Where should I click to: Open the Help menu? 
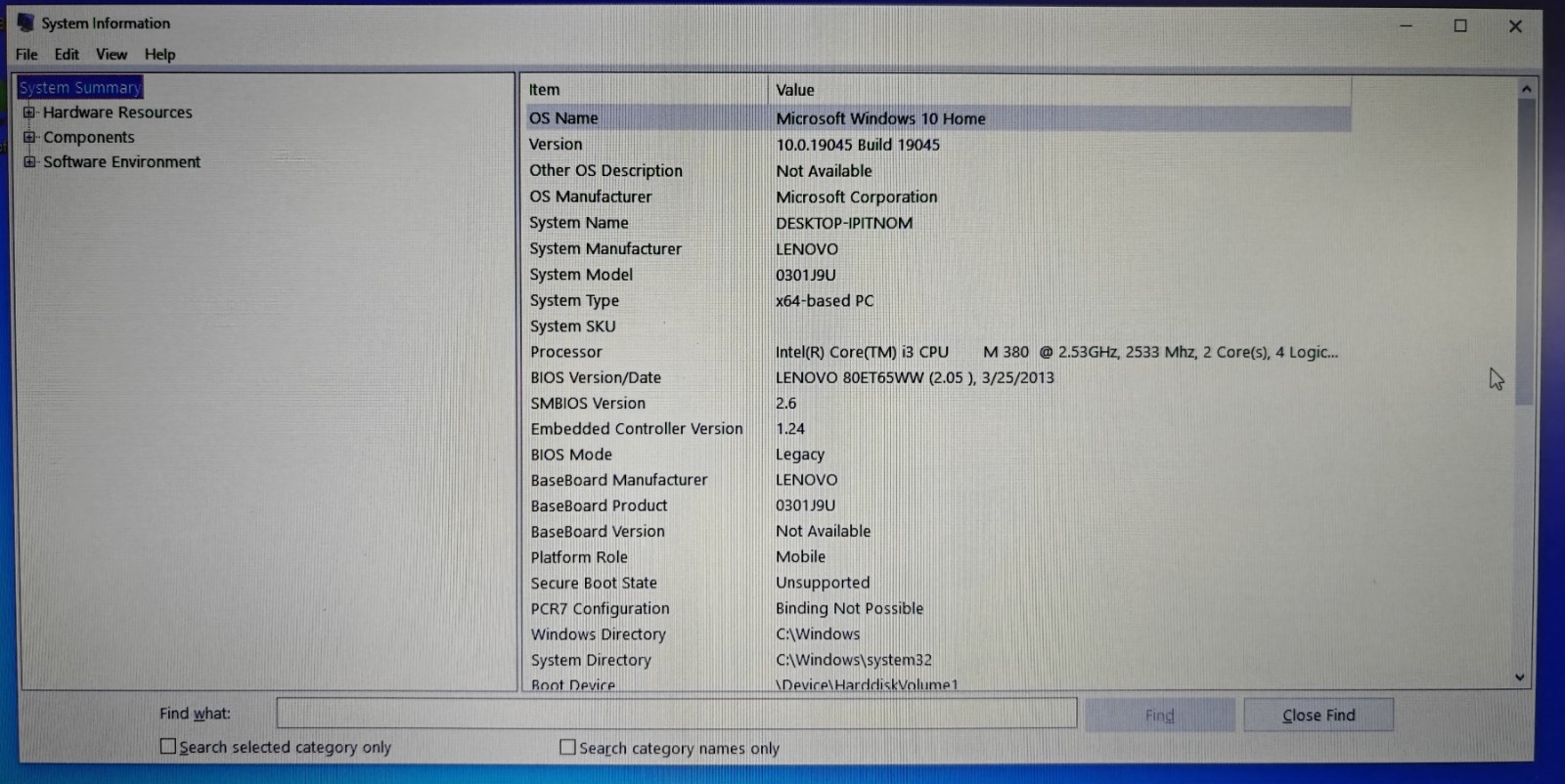160,55
